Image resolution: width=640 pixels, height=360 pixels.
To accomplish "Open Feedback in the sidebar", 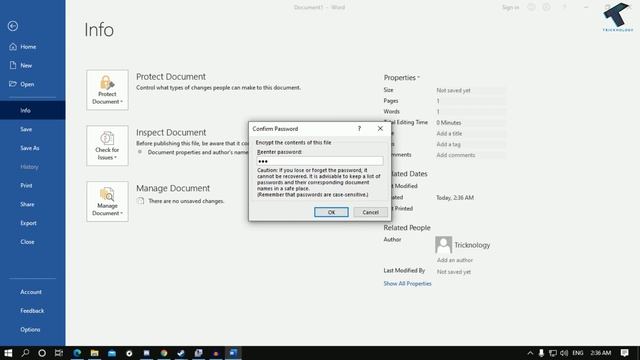I will [32, 311].
